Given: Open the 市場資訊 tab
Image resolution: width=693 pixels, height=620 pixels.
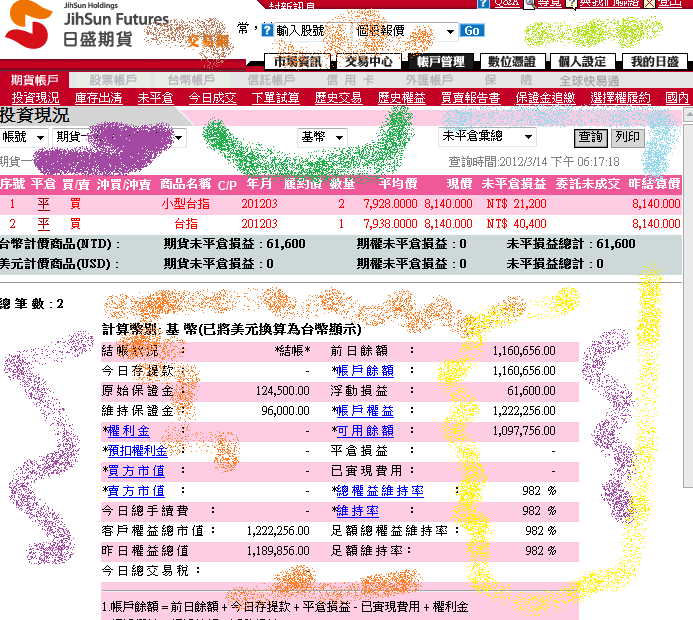Looking at the screenshot, I should click(x=297, y=61).
